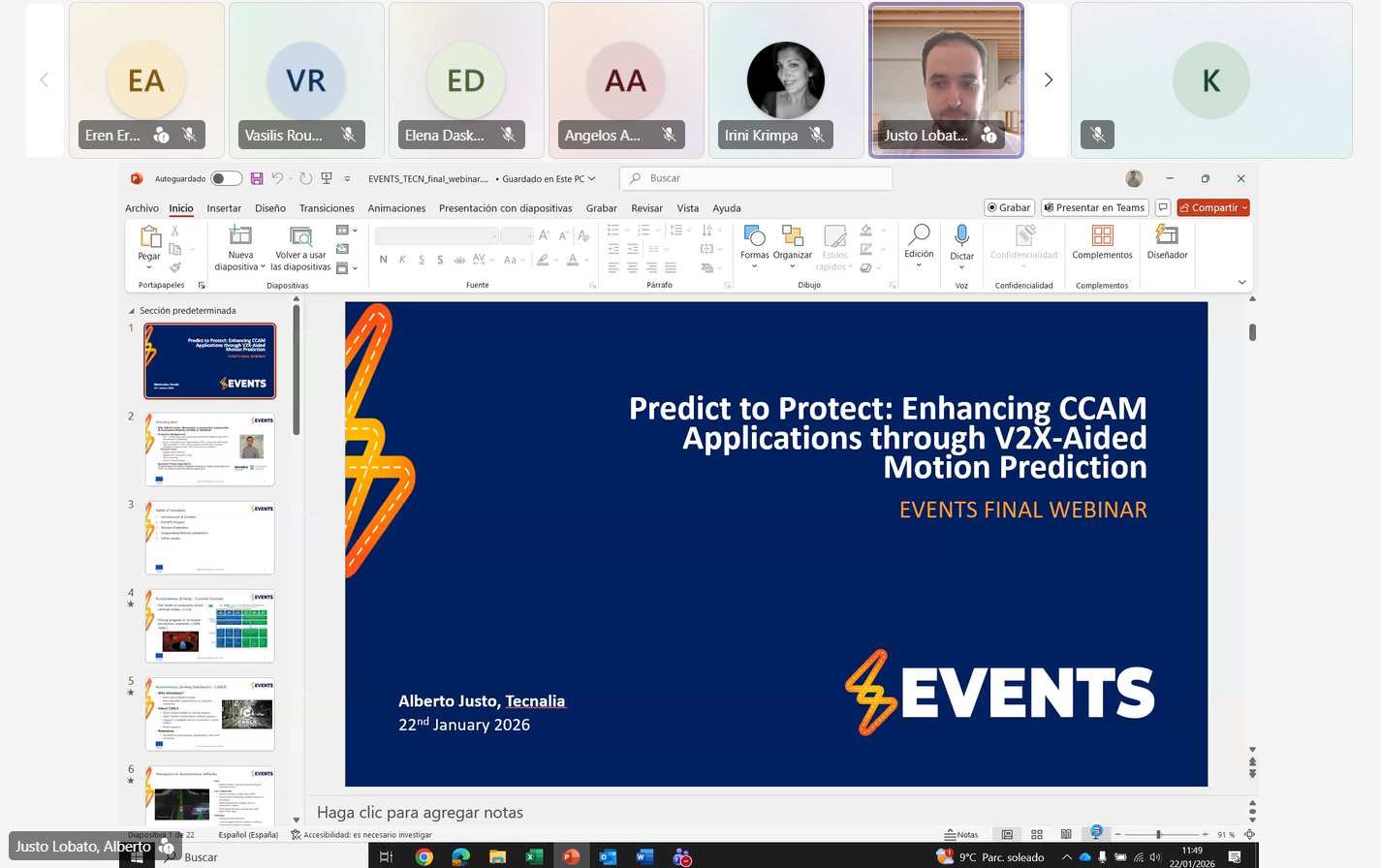Customize the Quick Access Toolbar dropdown
Screen dimensions: 1381x868
347,179
